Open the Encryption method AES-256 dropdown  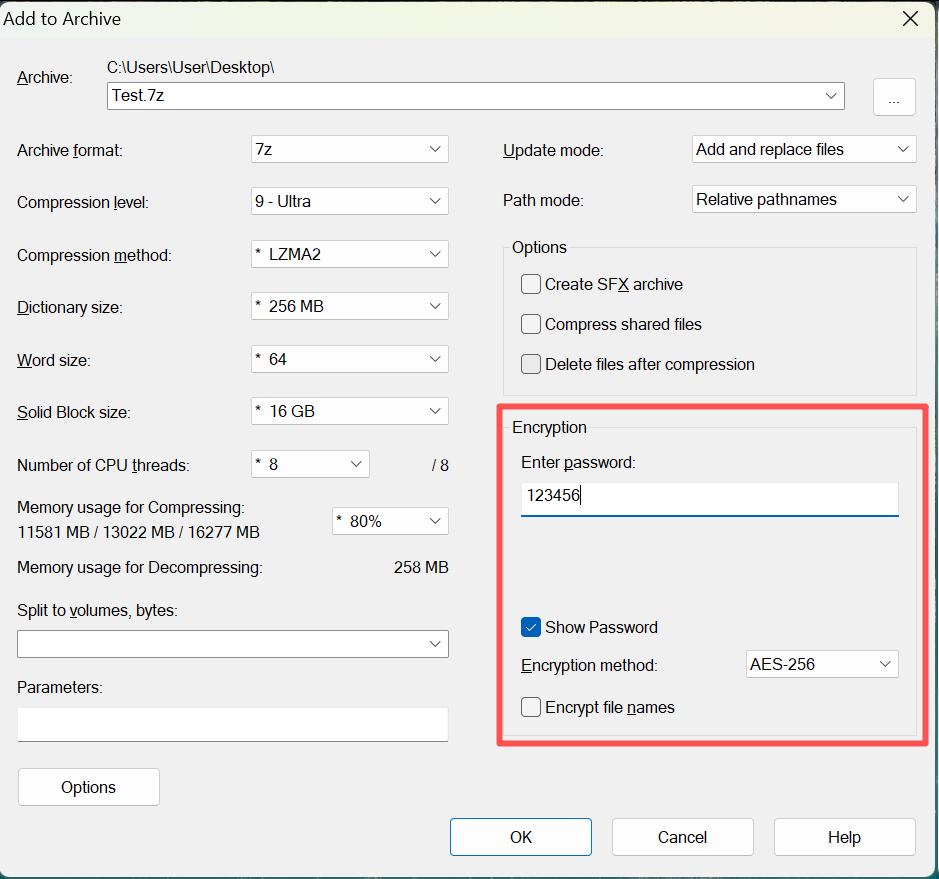click(821, 664)
